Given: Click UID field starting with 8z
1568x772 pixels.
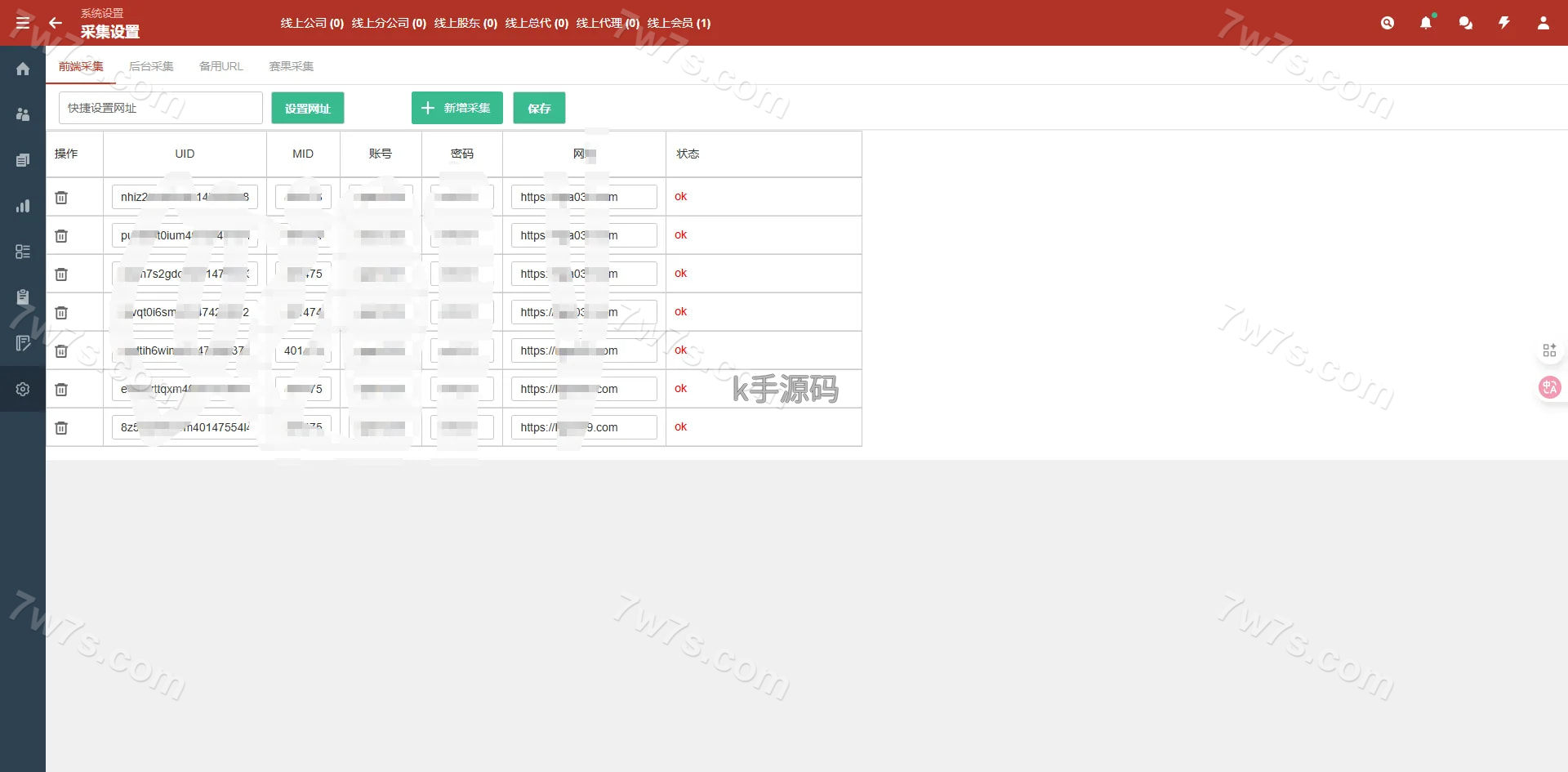Looking at the screenshot, I should 185,427.
